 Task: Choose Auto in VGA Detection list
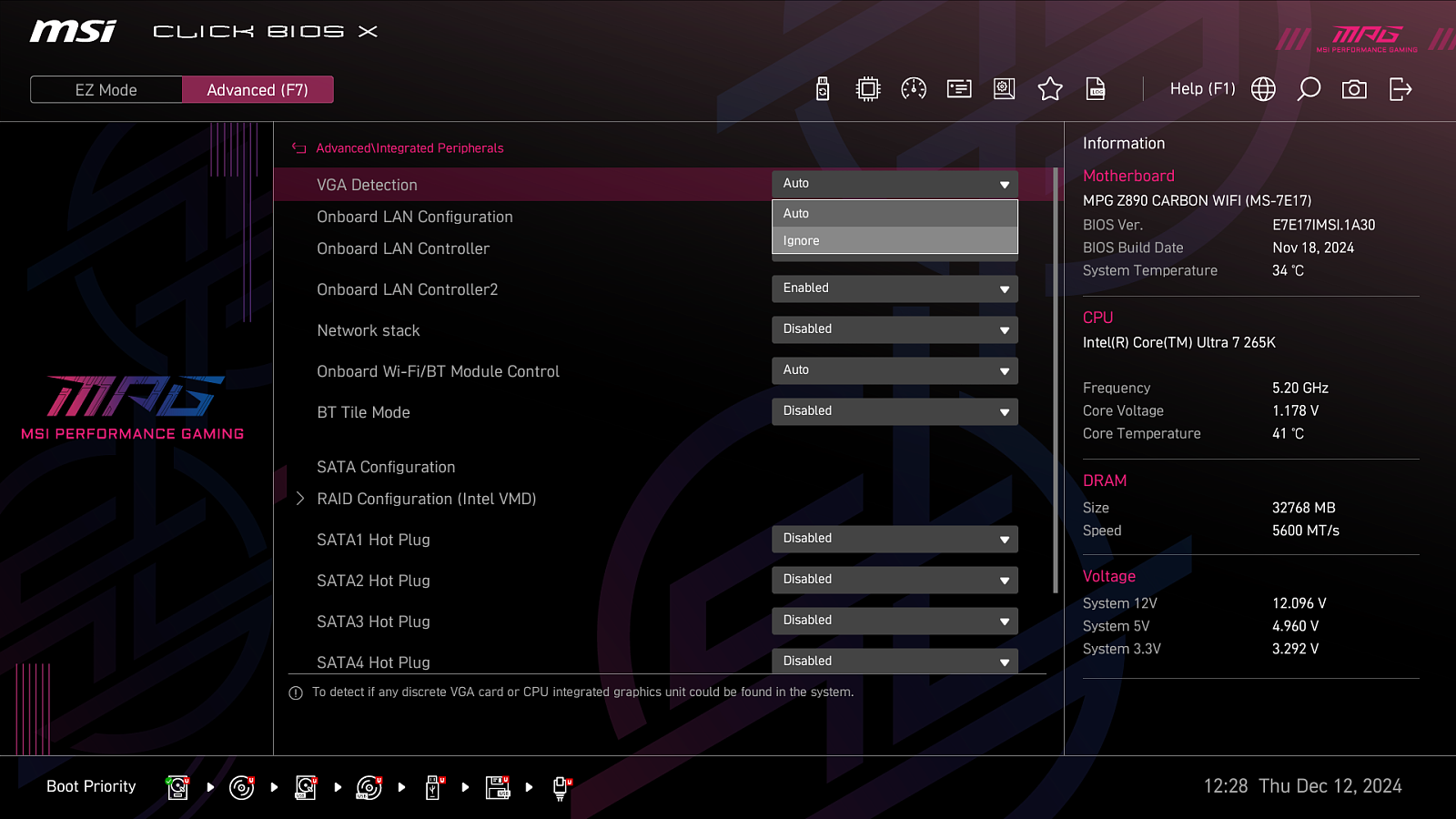click(895, 214)
